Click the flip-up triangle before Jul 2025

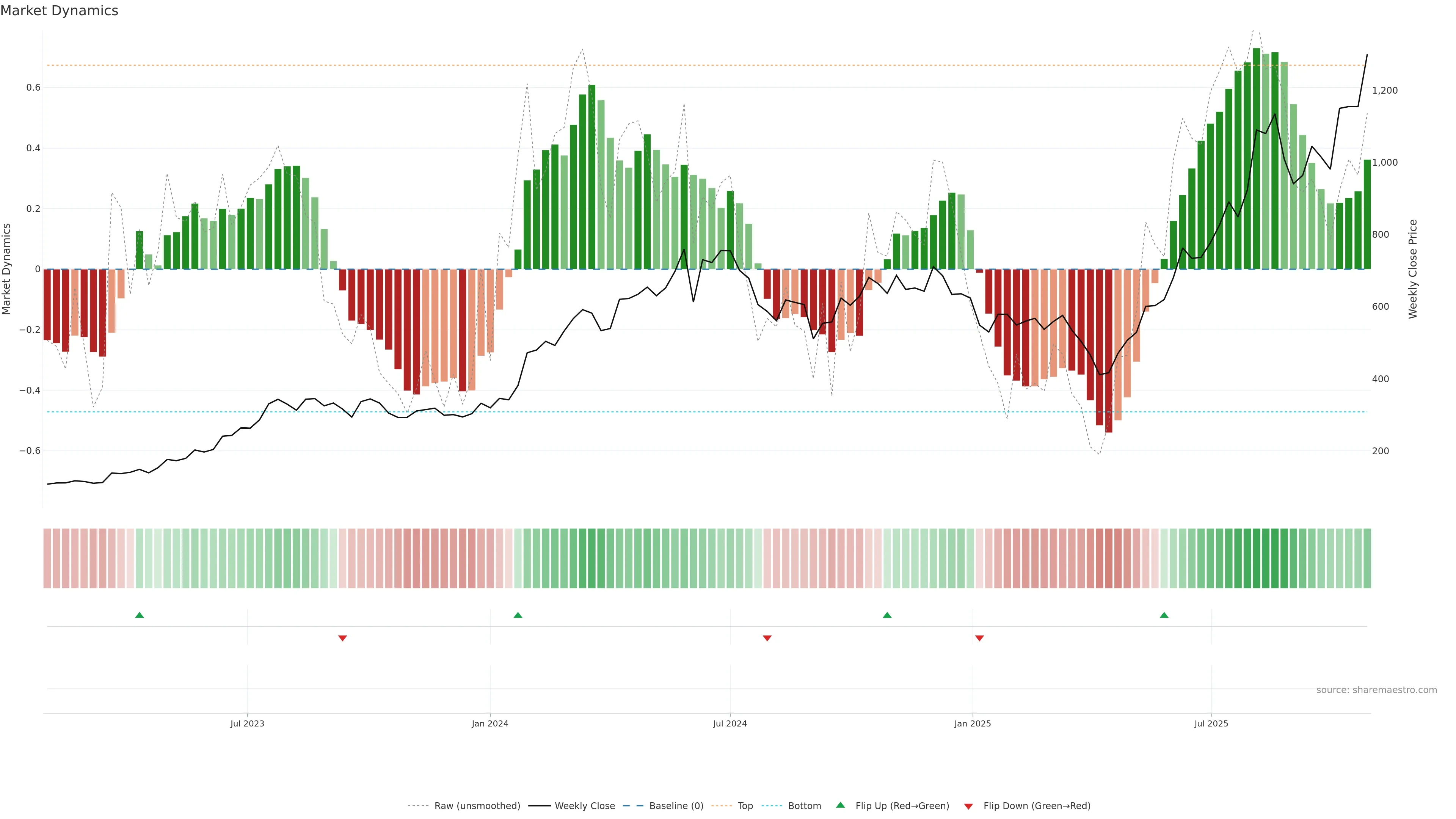(1164, 615)
